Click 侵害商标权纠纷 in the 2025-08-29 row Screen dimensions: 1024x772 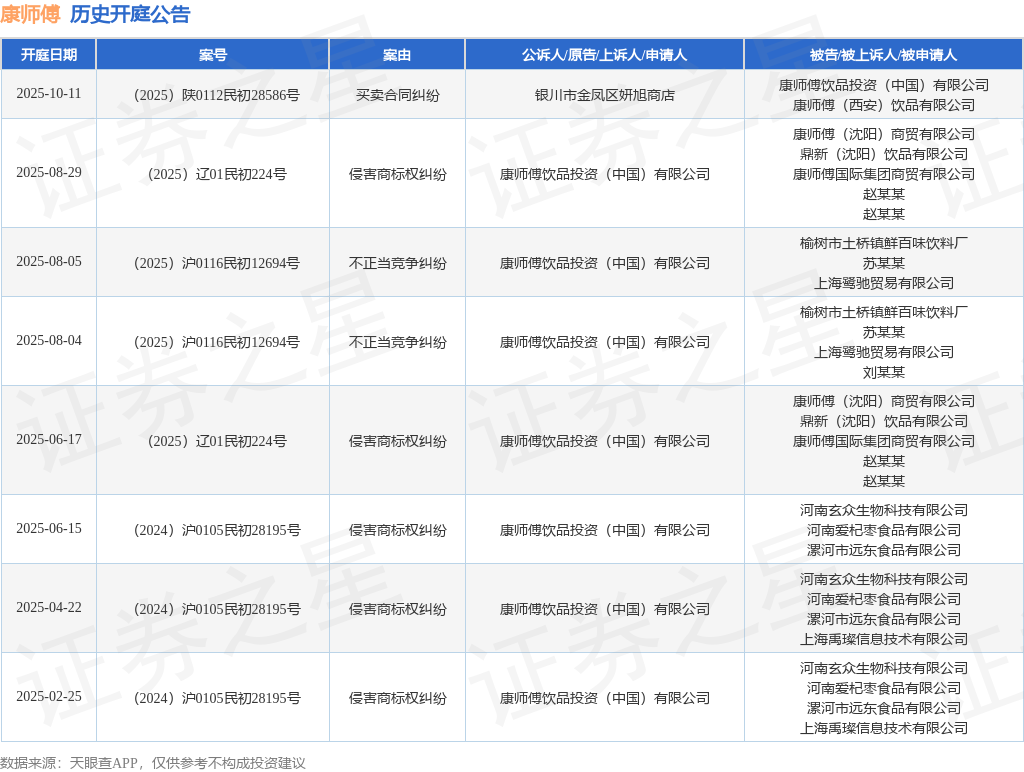coord(397,174)
